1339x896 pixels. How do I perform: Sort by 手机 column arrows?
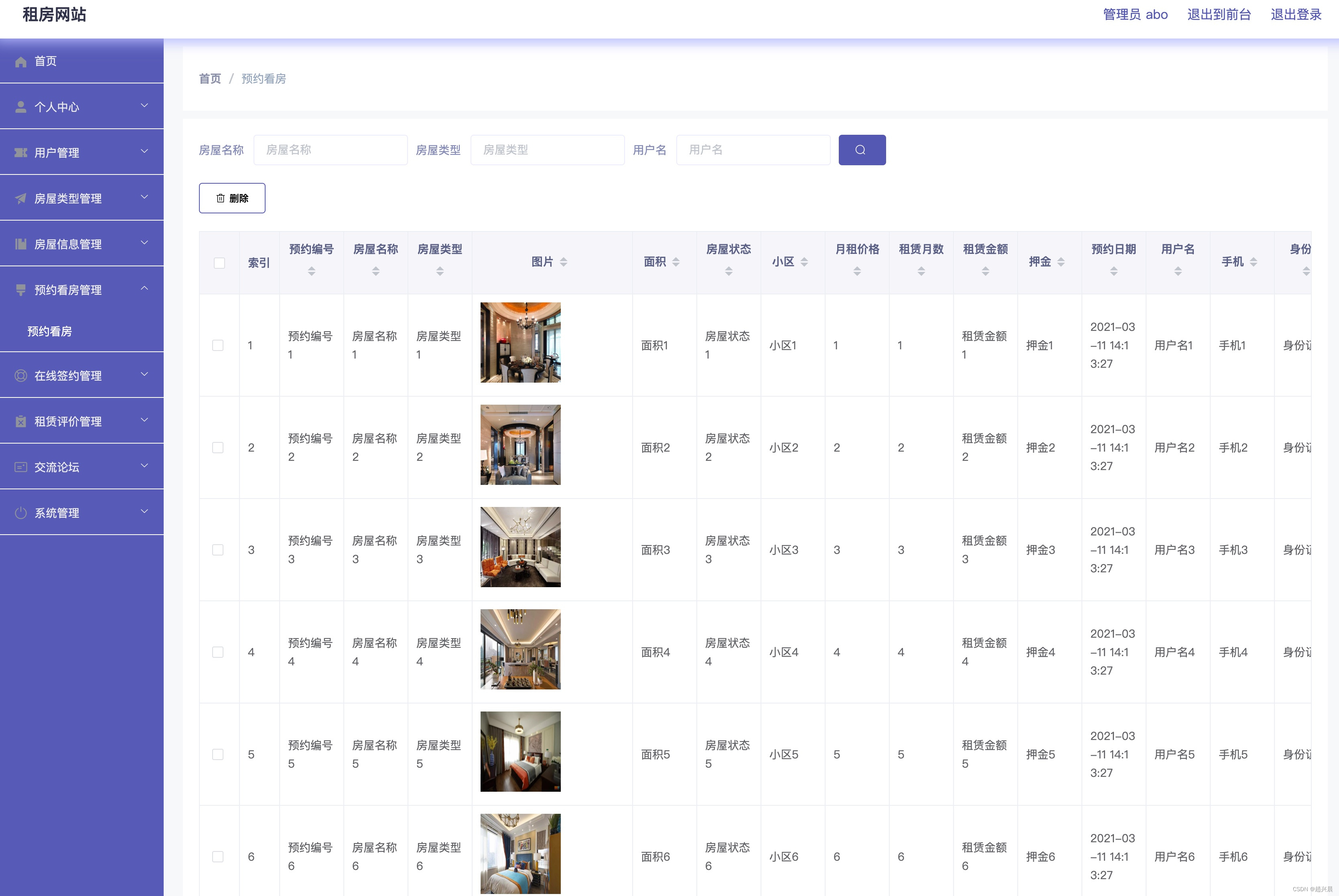click(x=1253, y=262)
